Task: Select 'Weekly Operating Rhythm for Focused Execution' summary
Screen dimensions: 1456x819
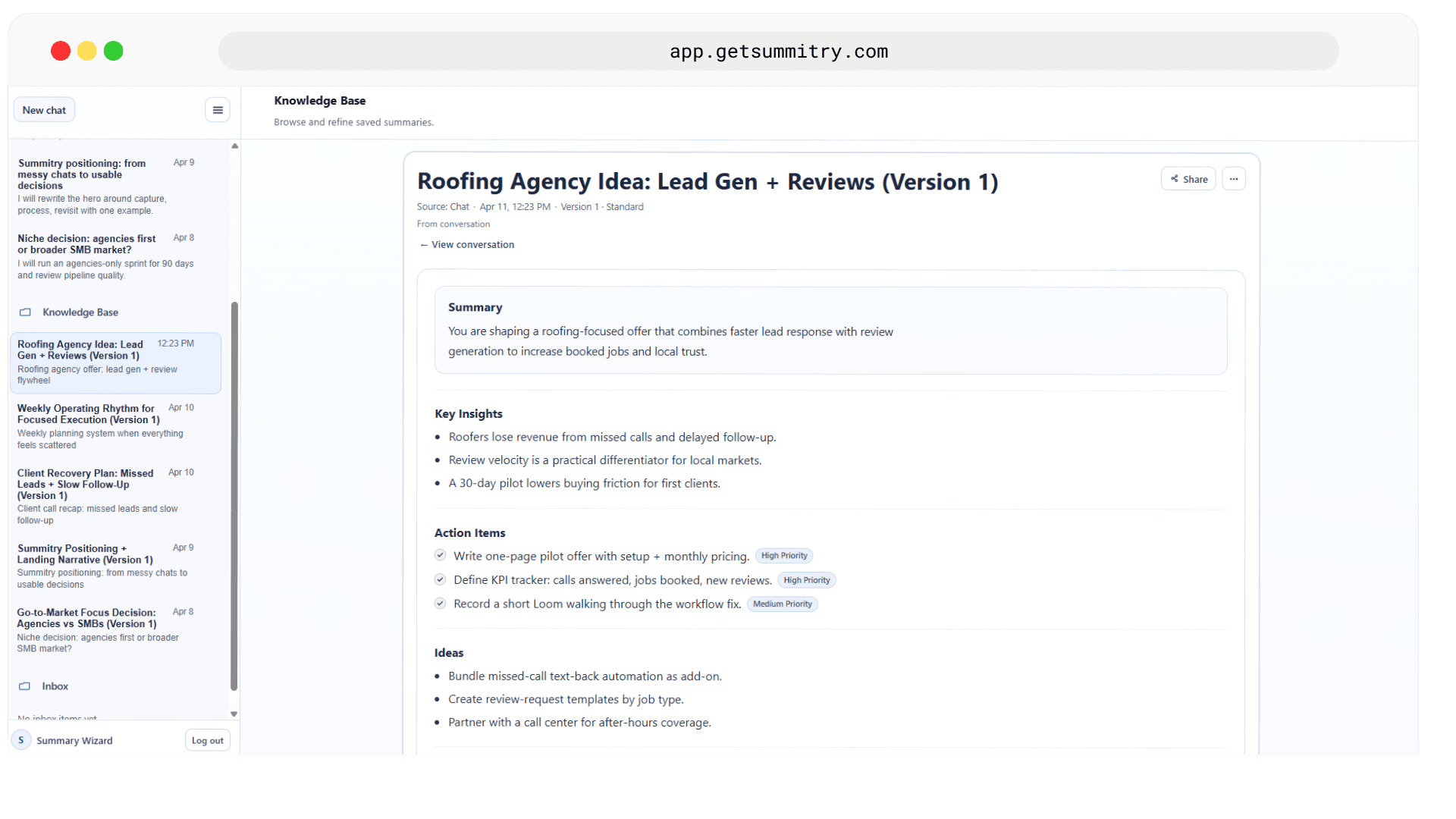Action: [x=106, y=425]
